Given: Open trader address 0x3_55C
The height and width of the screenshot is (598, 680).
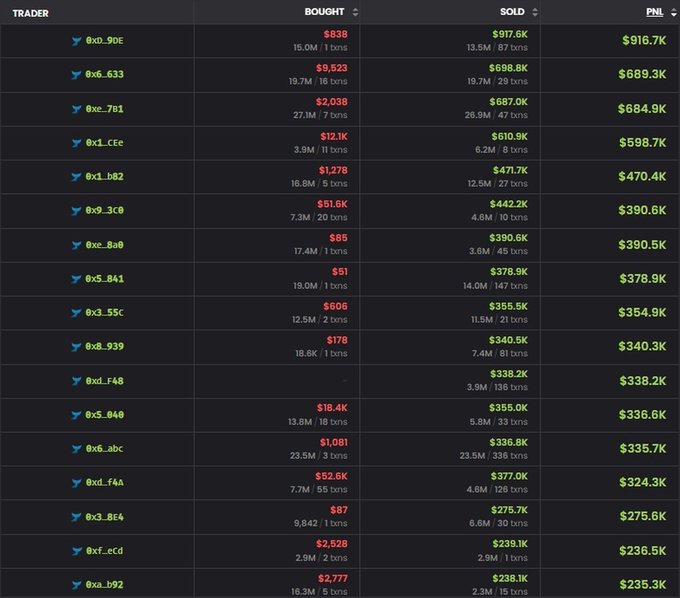Looking at the screenshot, I should point(105,313).
